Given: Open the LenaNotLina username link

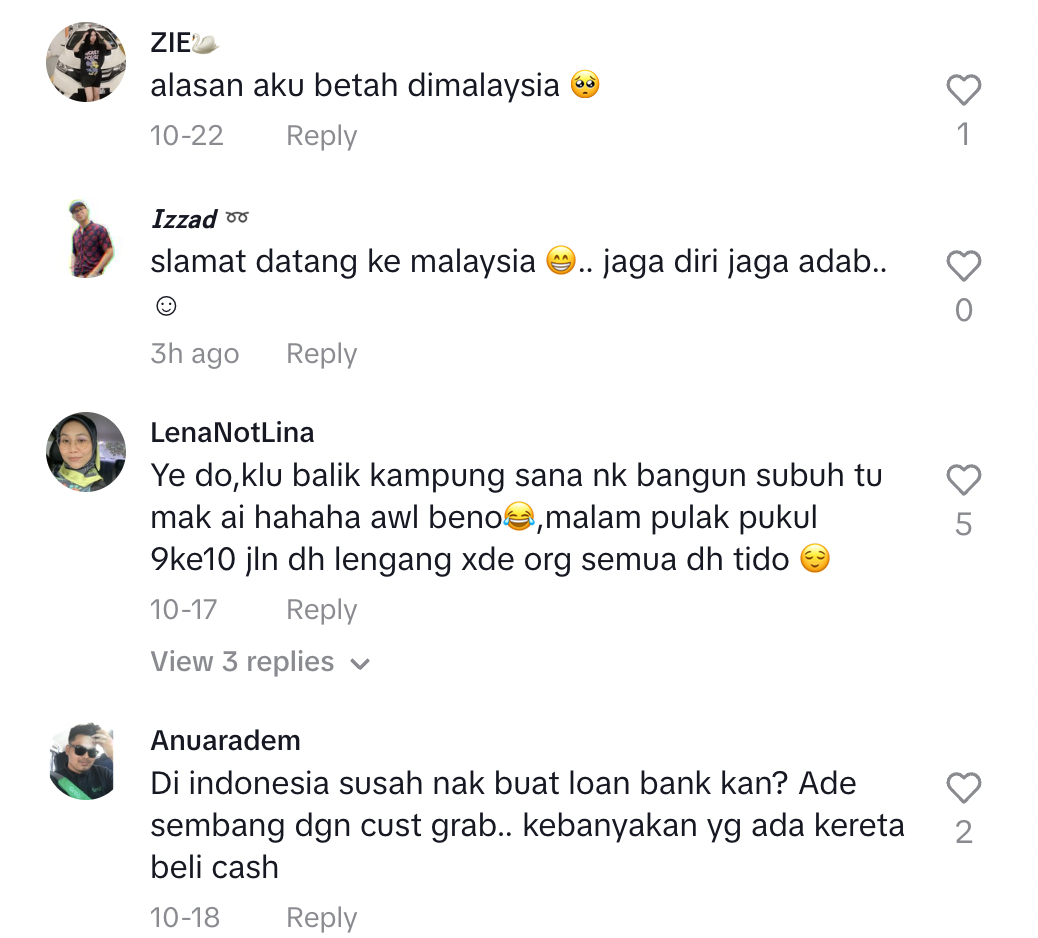Looking at the screenshot, I should pos(232,433).
